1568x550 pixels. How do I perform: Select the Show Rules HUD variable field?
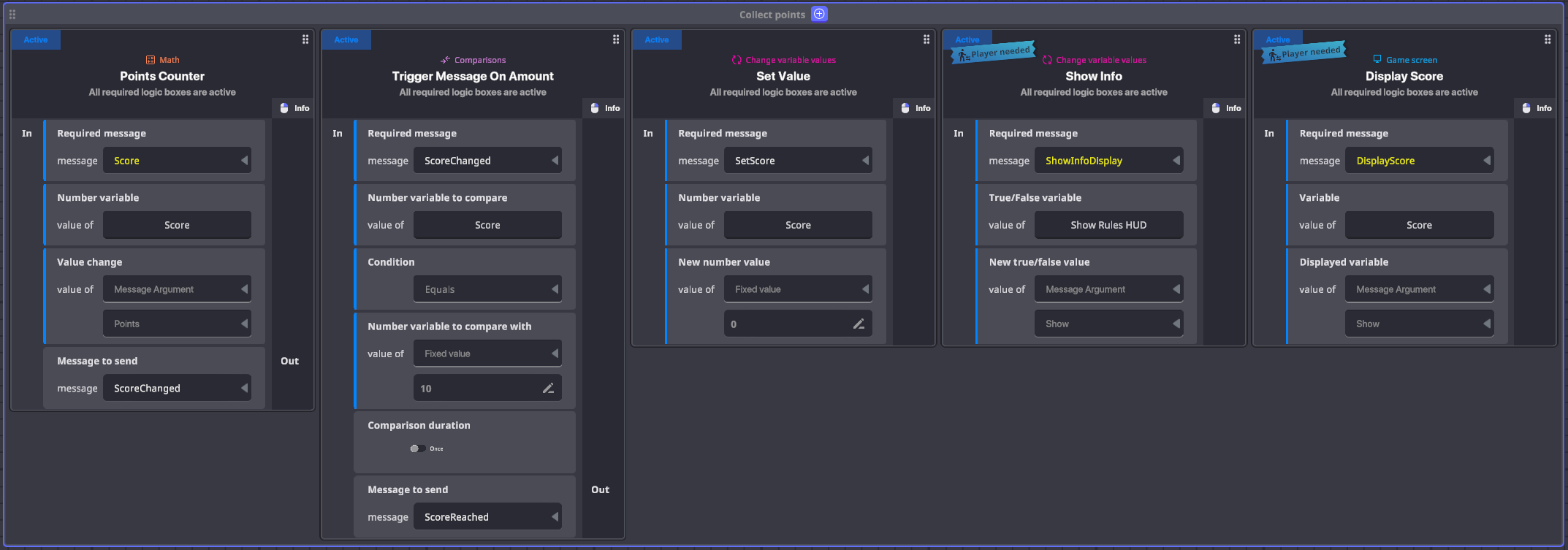[x=1108, y=225]
